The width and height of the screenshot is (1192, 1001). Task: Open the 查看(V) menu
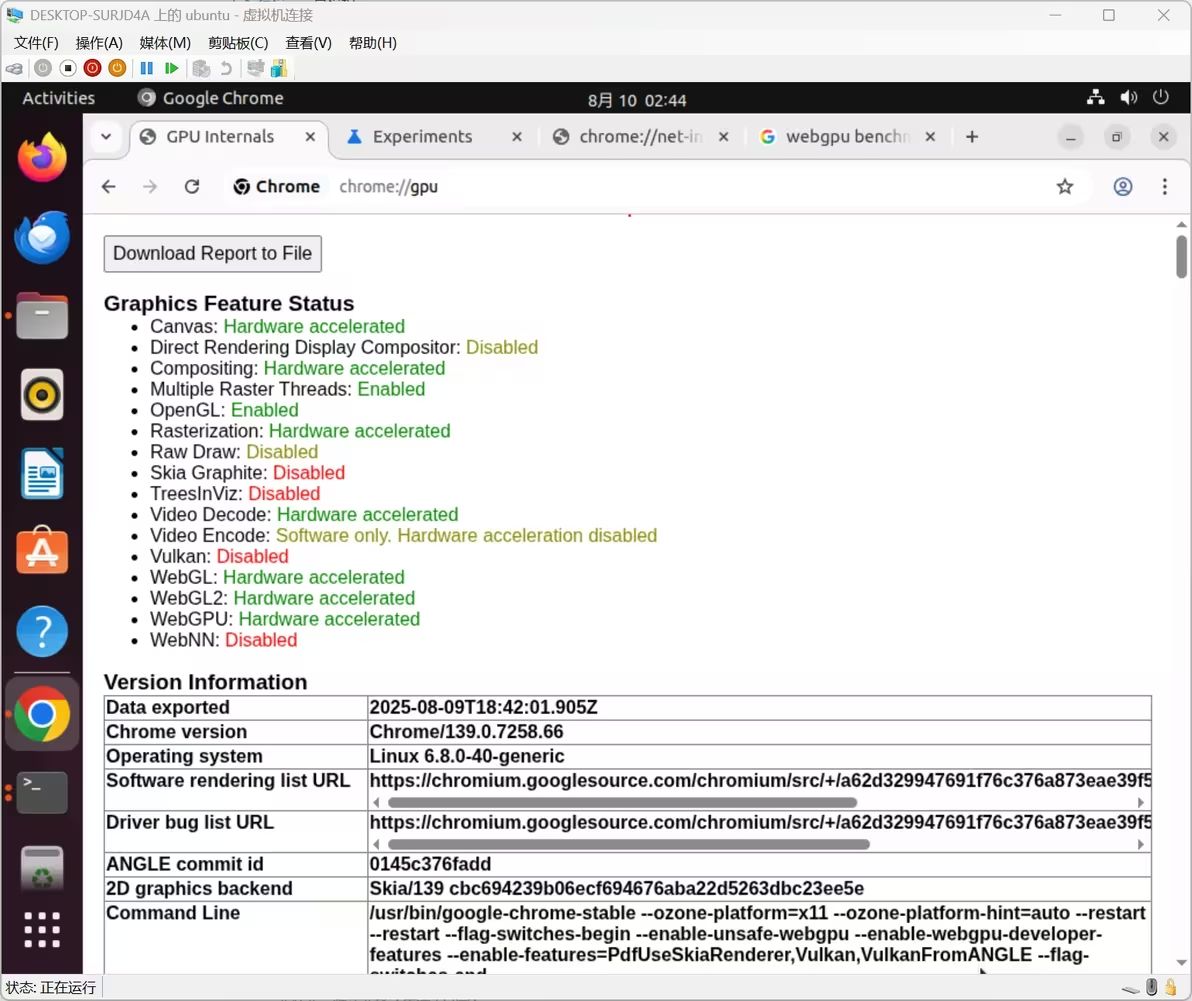click(308, 43)
